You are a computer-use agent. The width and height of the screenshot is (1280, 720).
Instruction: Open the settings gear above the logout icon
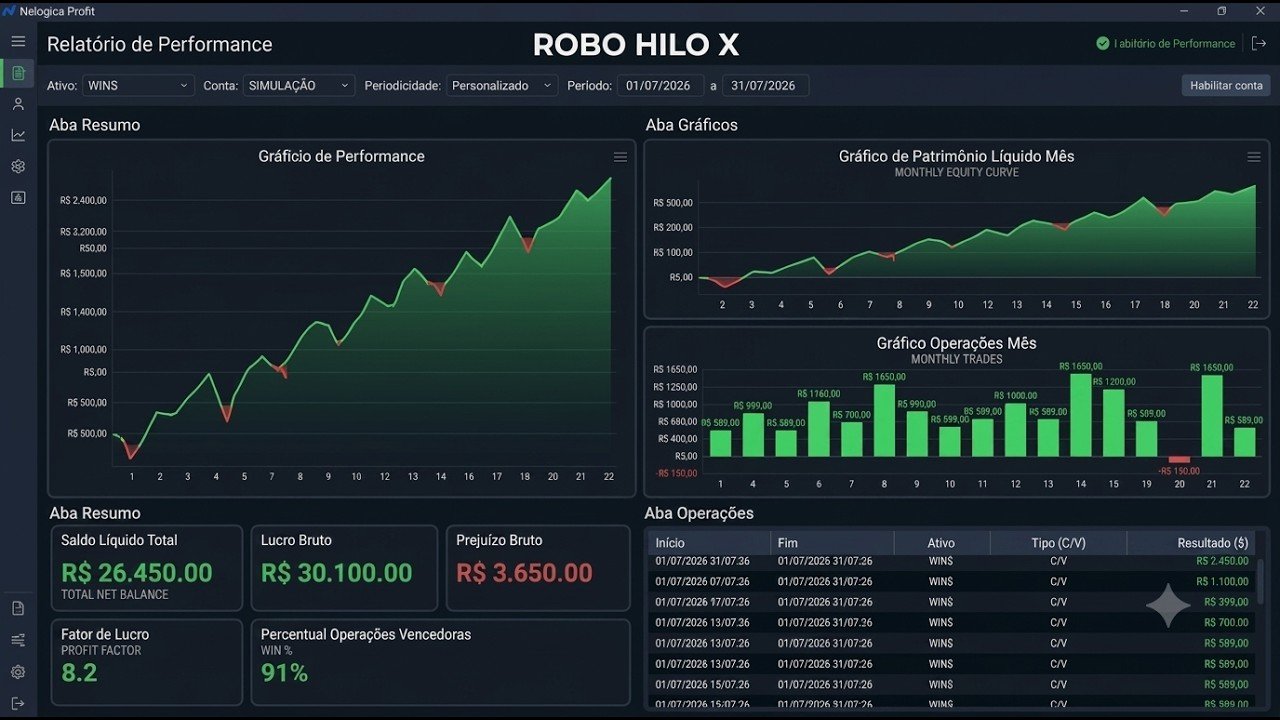tap(18, 672)
